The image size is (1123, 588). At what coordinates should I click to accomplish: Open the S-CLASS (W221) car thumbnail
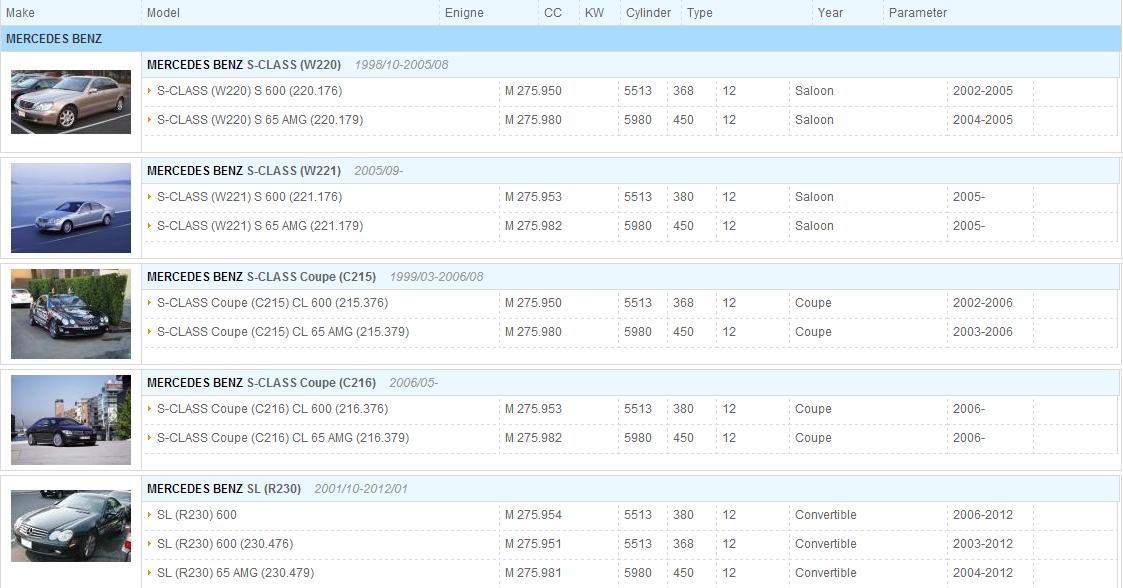71,208
